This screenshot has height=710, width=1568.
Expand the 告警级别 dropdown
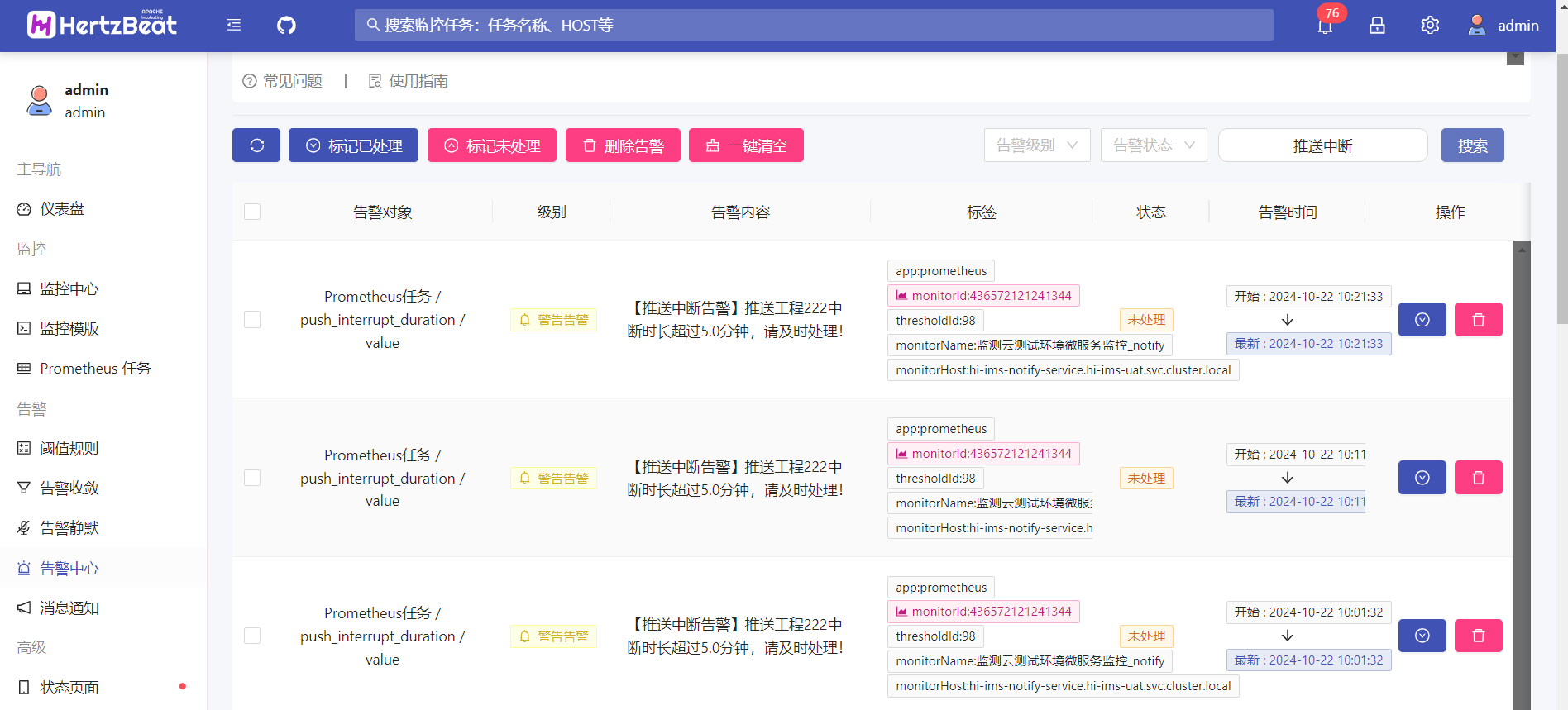tap(1036, 145)
